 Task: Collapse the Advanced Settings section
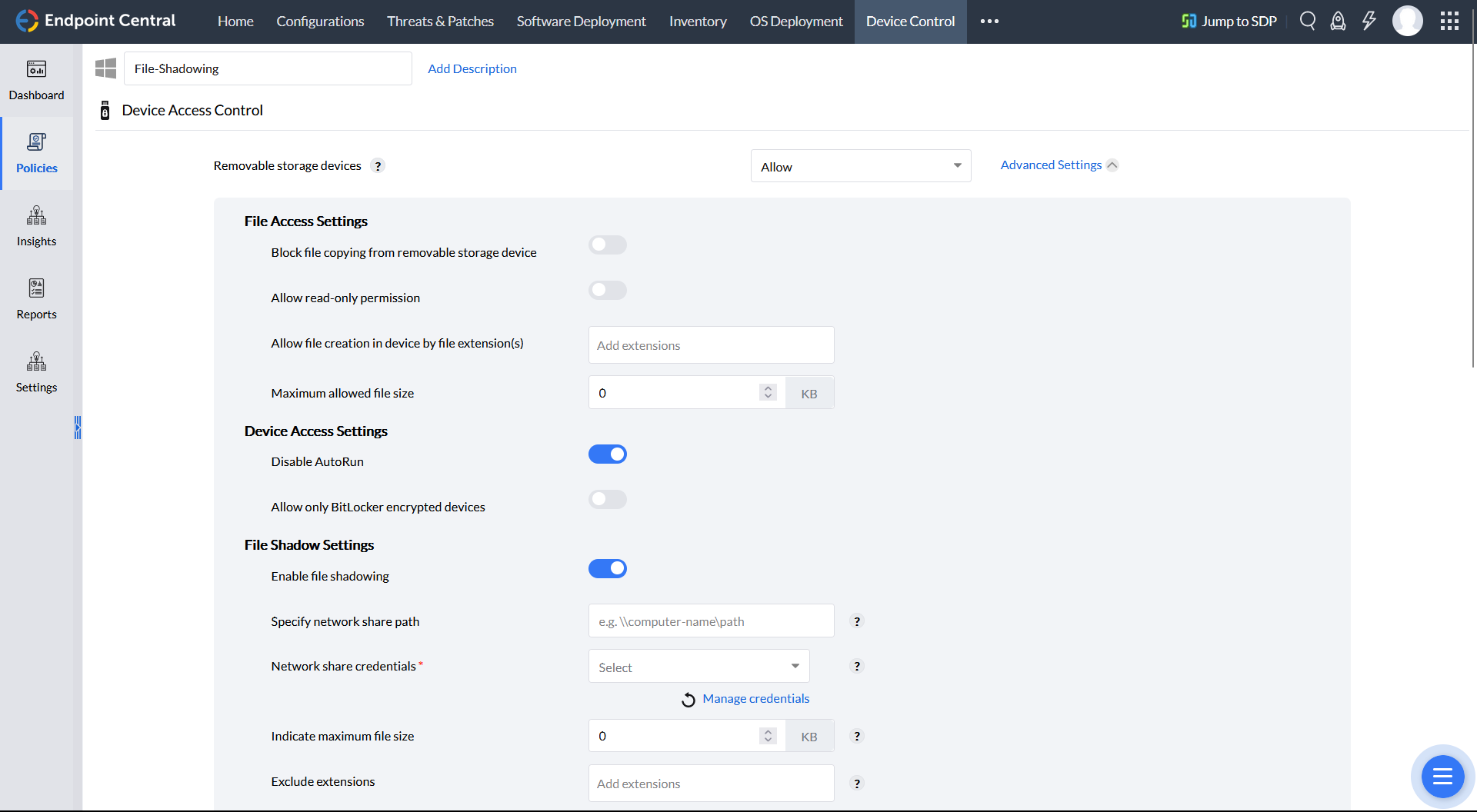coord(1059,165)
